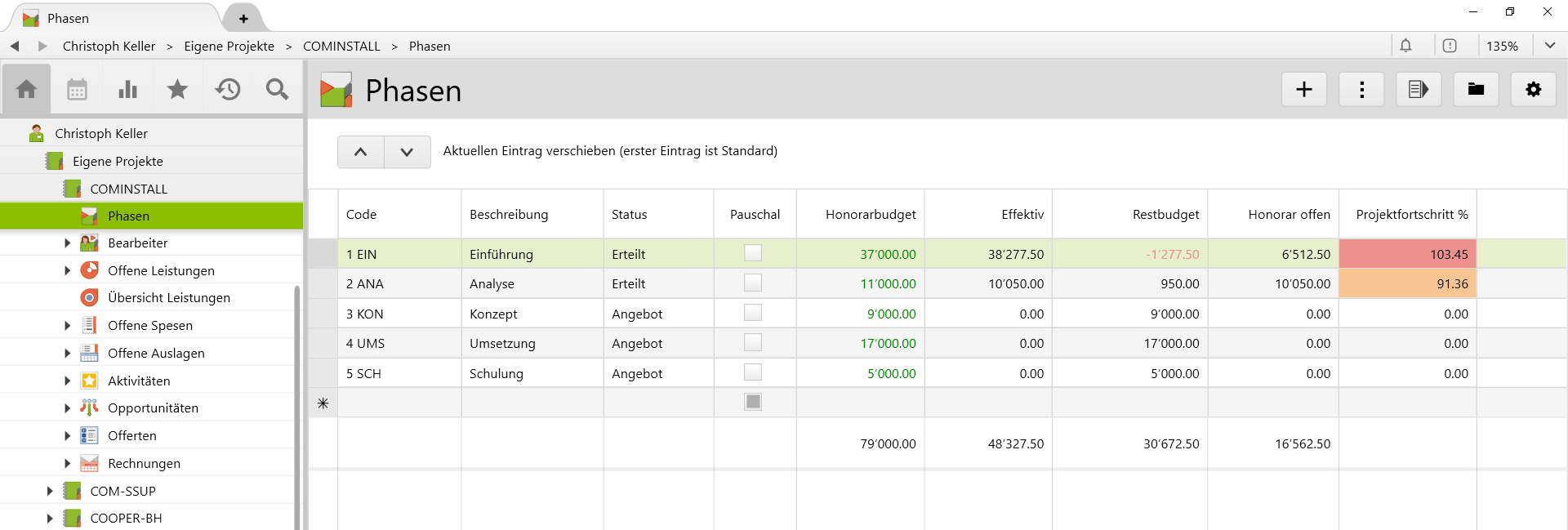The image size is (1568, 530).
Task: Click Eigene Projekte in the breadcrumb
Action: (x=229, y=47)
